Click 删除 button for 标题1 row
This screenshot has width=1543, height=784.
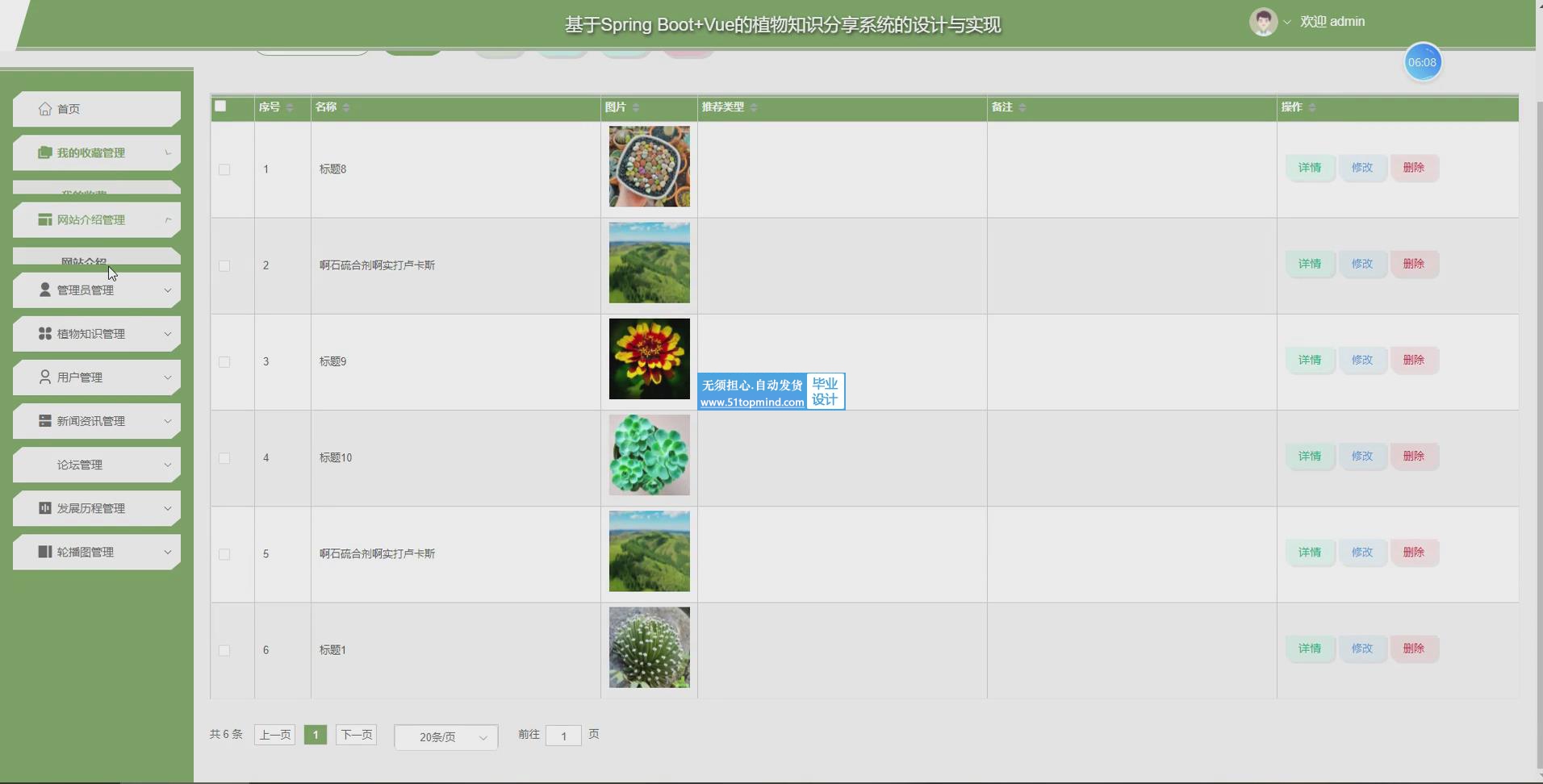pos(1413,648)
